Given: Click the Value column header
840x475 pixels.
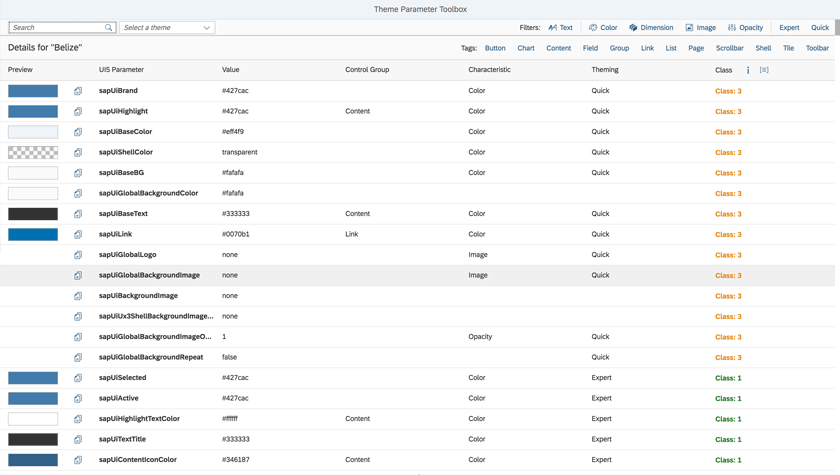Looking at the screenshot, I should tap(230, 70).
